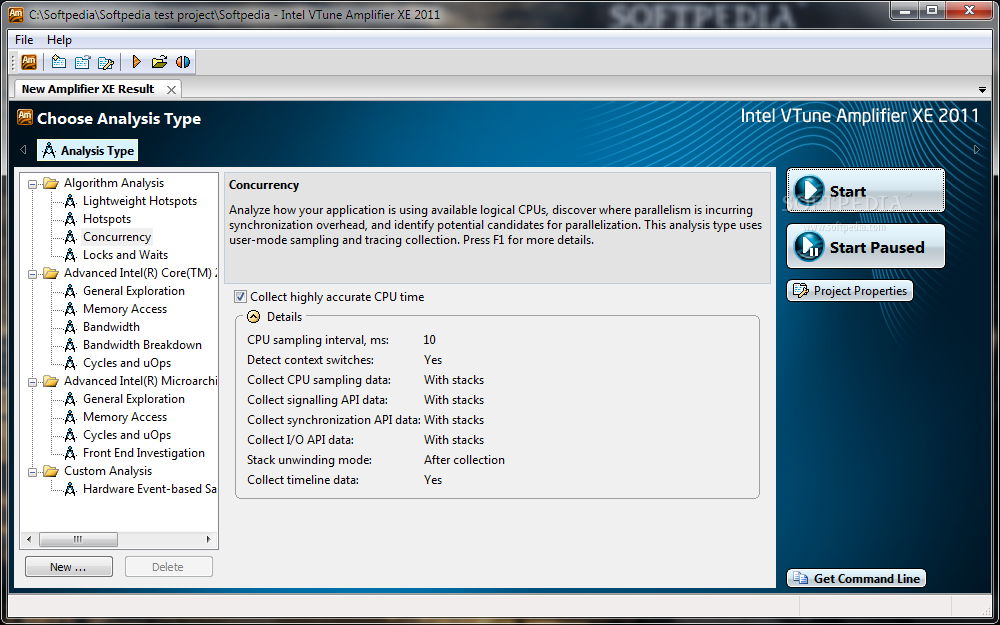
Task: Select the Custom Analysis folder label
Action: coord(108,471)
